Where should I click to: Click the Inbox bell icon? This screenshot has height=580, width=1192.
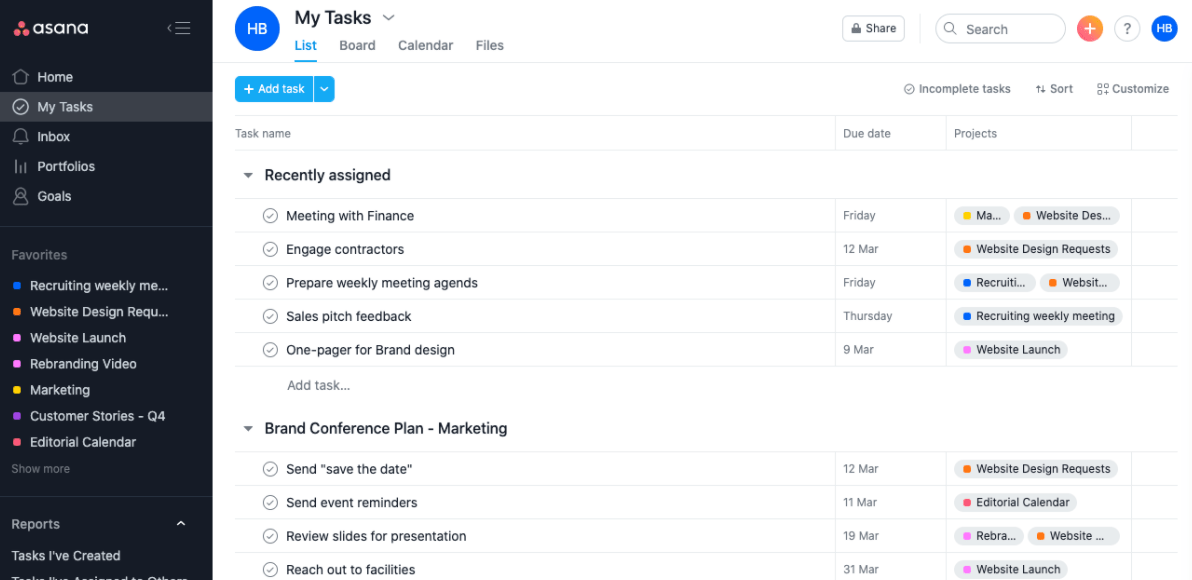[21, 136]
